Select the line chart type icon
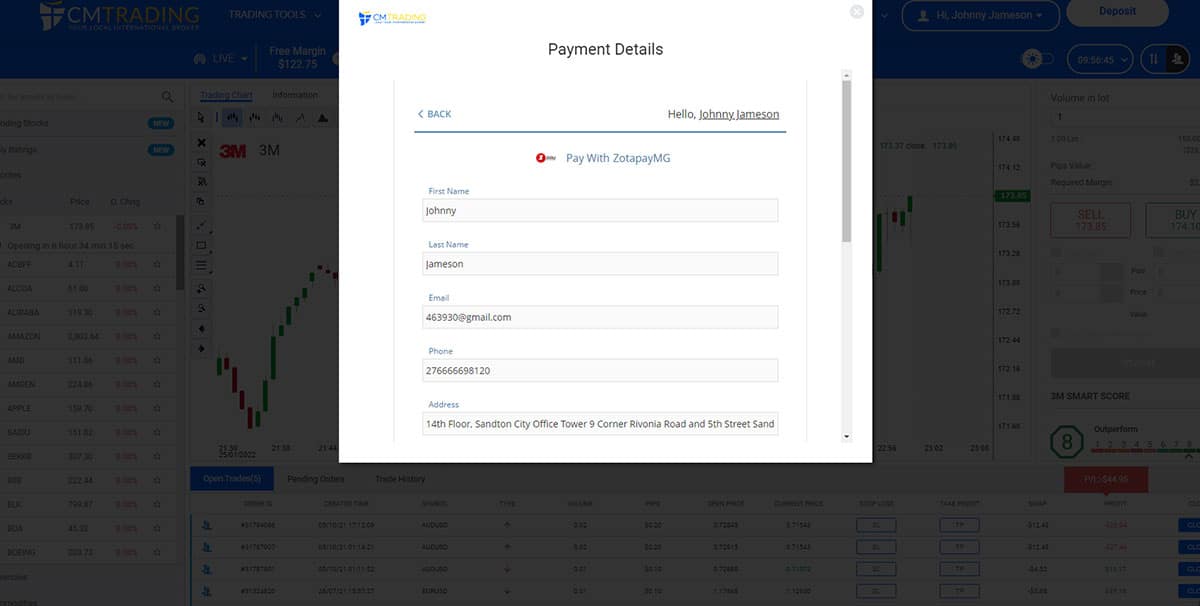Image resolution: width=1200 pixels, height=606 pixels. coord(301,118)
